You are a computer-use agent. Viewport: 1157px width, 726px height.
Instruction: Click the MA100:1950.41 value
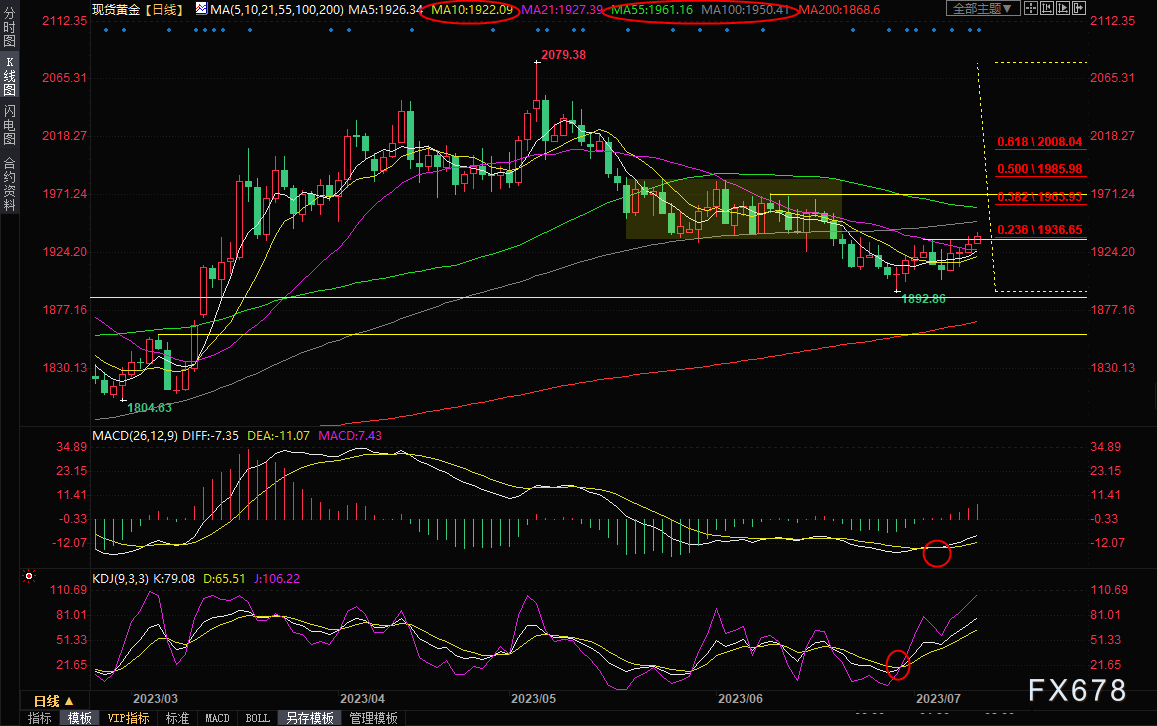(x=745, y=10)
